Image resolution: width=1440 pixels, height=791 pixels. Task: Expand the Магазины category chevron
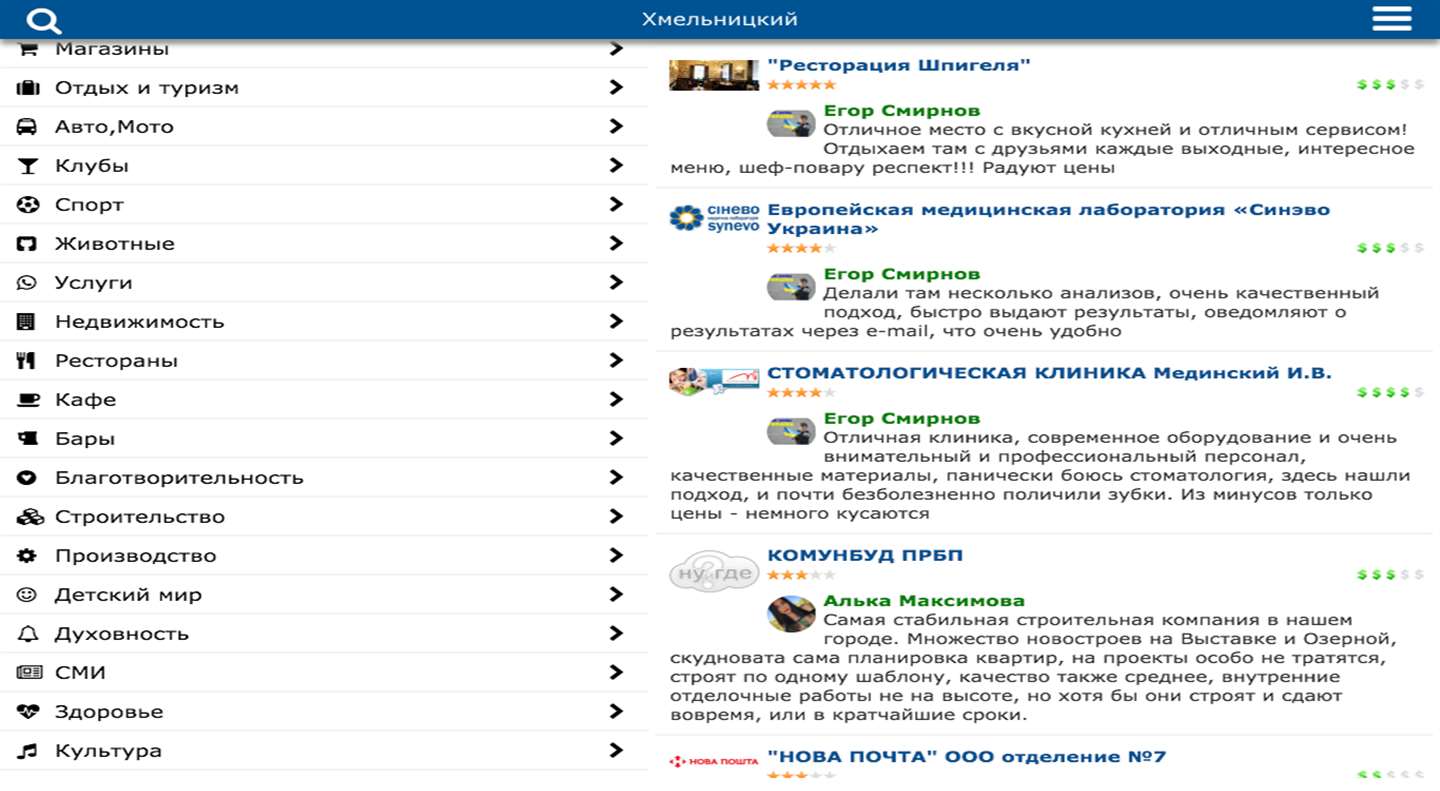[x=617, y=48]
